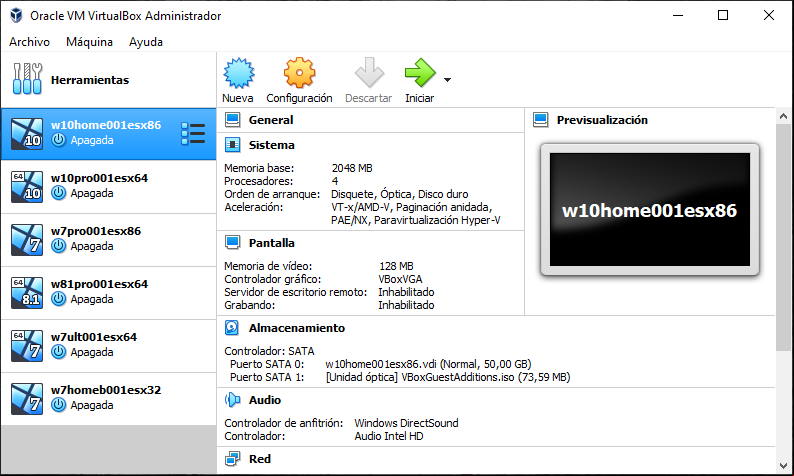Click the Nueva starburst toolbar icon
The height and width of the screenshot is (476, 794).
239,73
